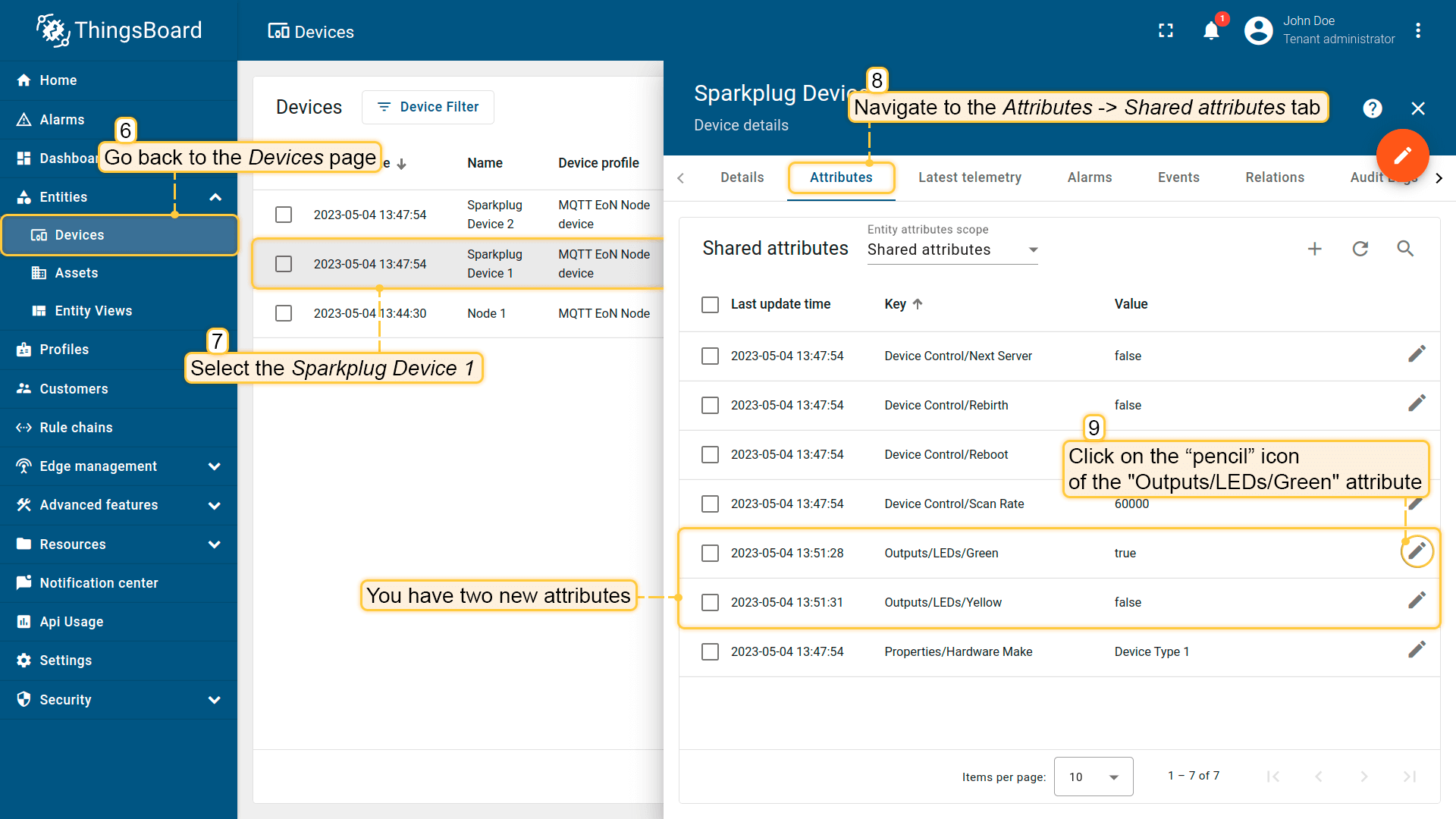Select checkbox for Sparkplug Device 2
The width and height of the screenshot is (1456, 819).
(x=284, y=215)
